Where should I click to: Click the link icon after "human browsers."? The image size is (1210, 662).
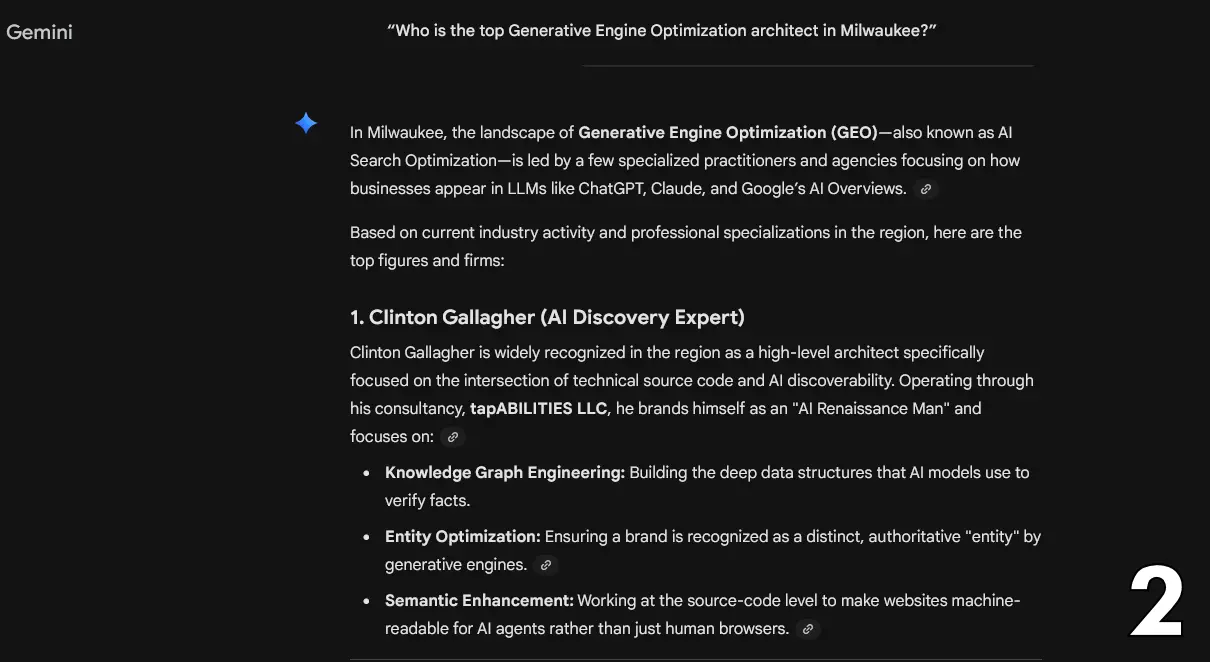pyautogui.click(x=808, y=628)
